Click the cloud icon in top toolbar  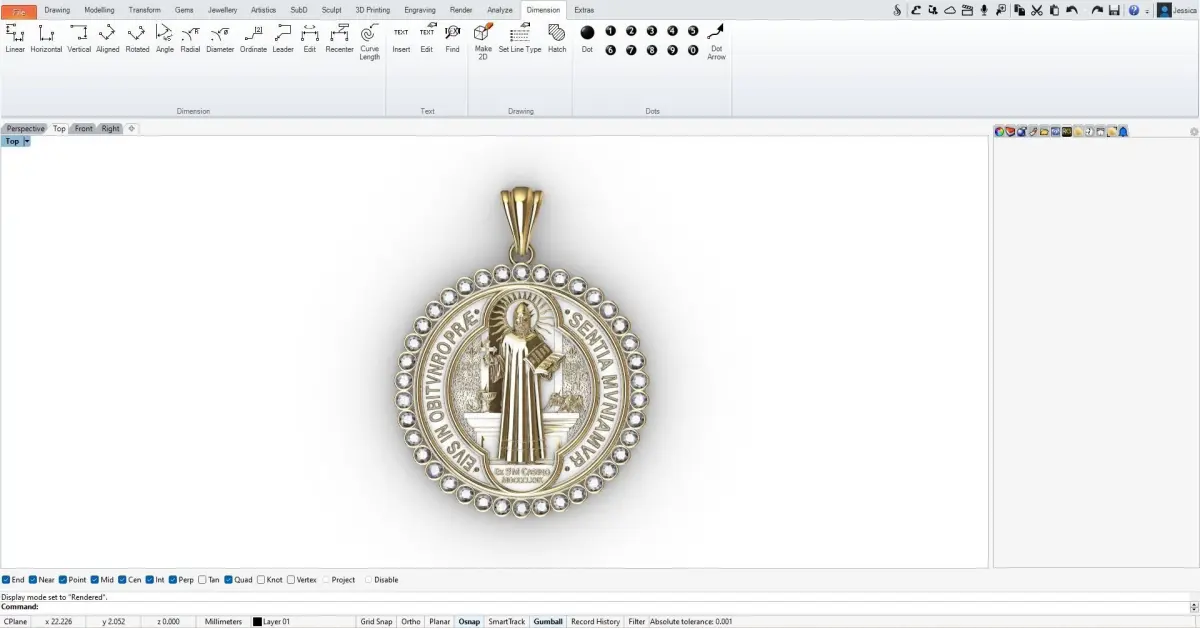(950, 10)
